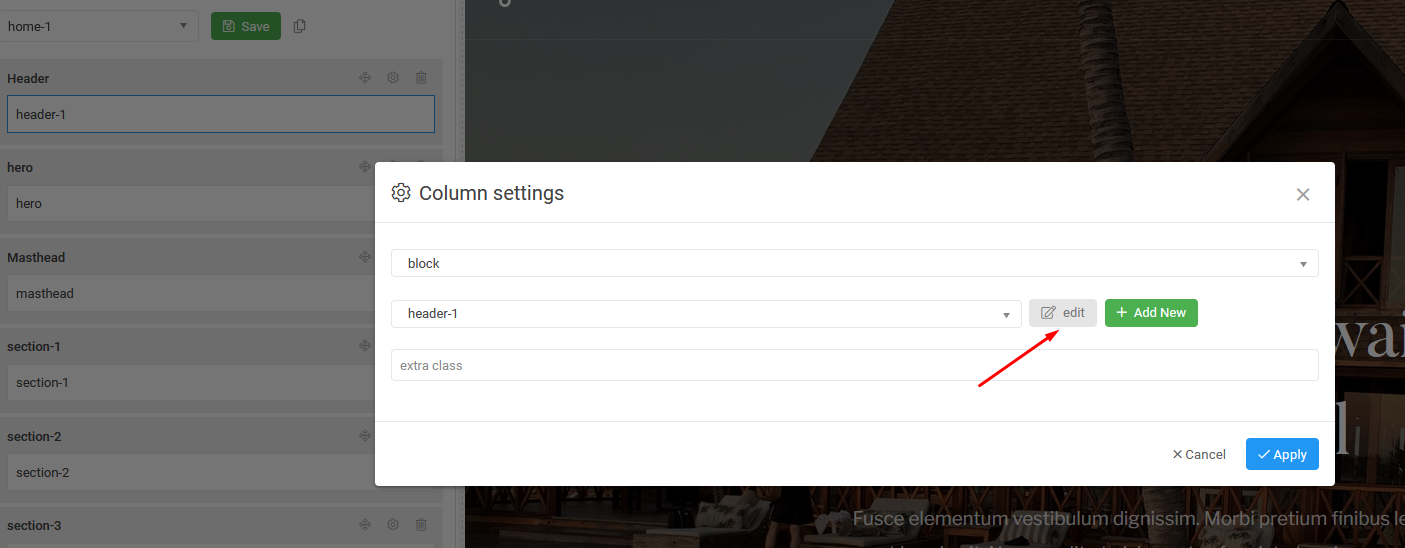The width and height of the screenshot is (1405, 548).
Task: Click the Add New button
Action: [x=1151, y=313]
